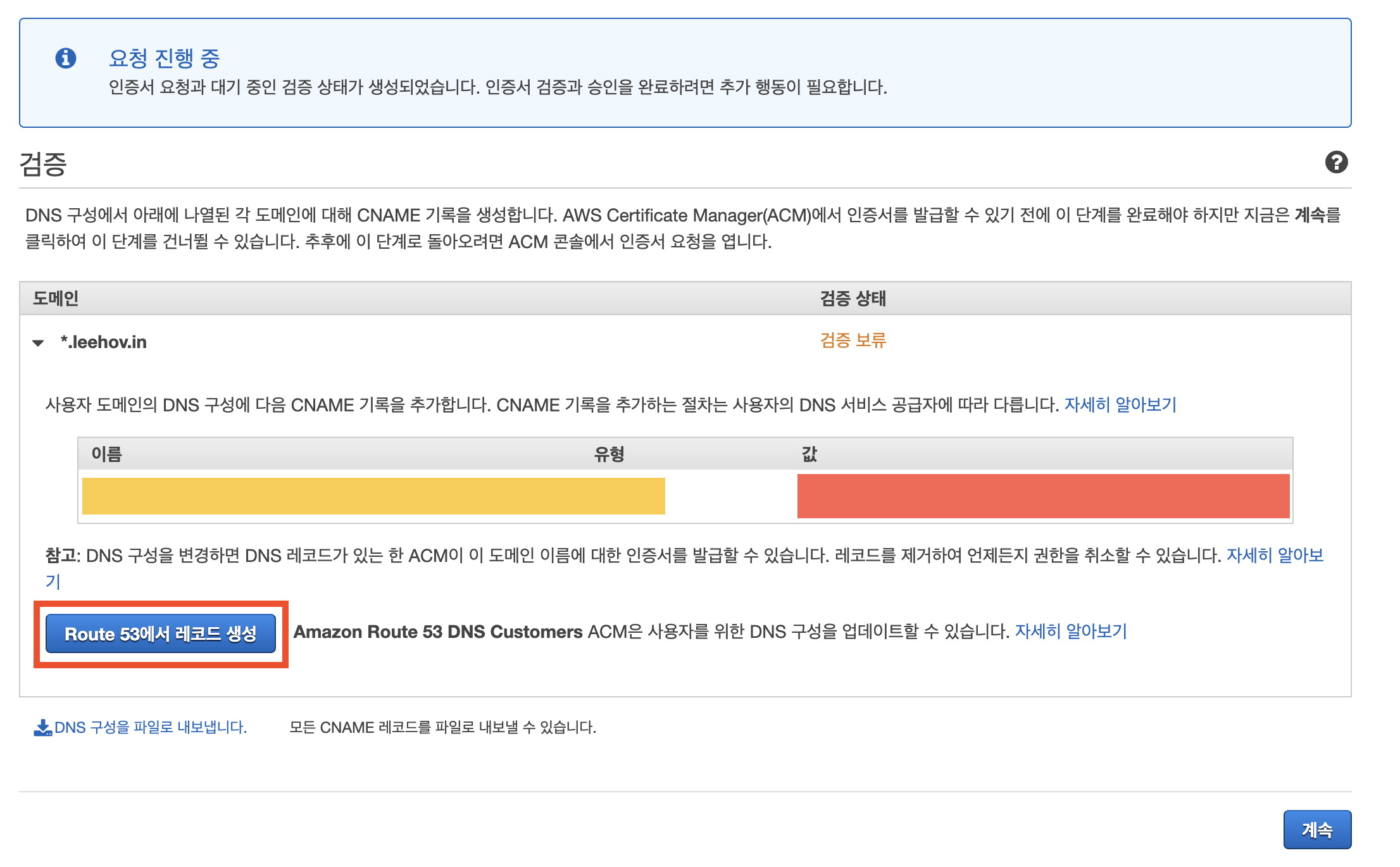Click the 이름 column header

(x=106, y=454)
